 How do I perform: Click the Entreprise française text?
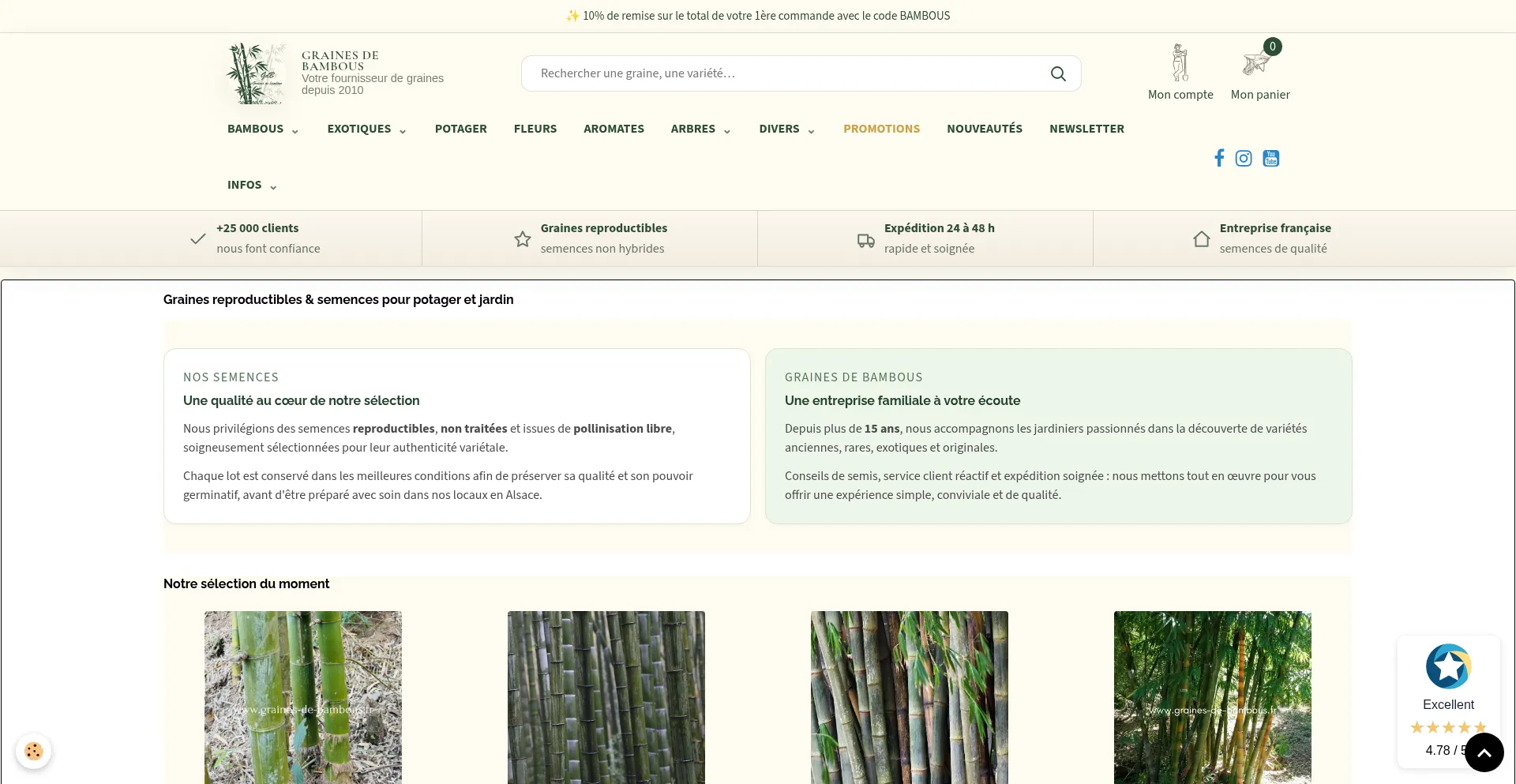coord(1275,228)
